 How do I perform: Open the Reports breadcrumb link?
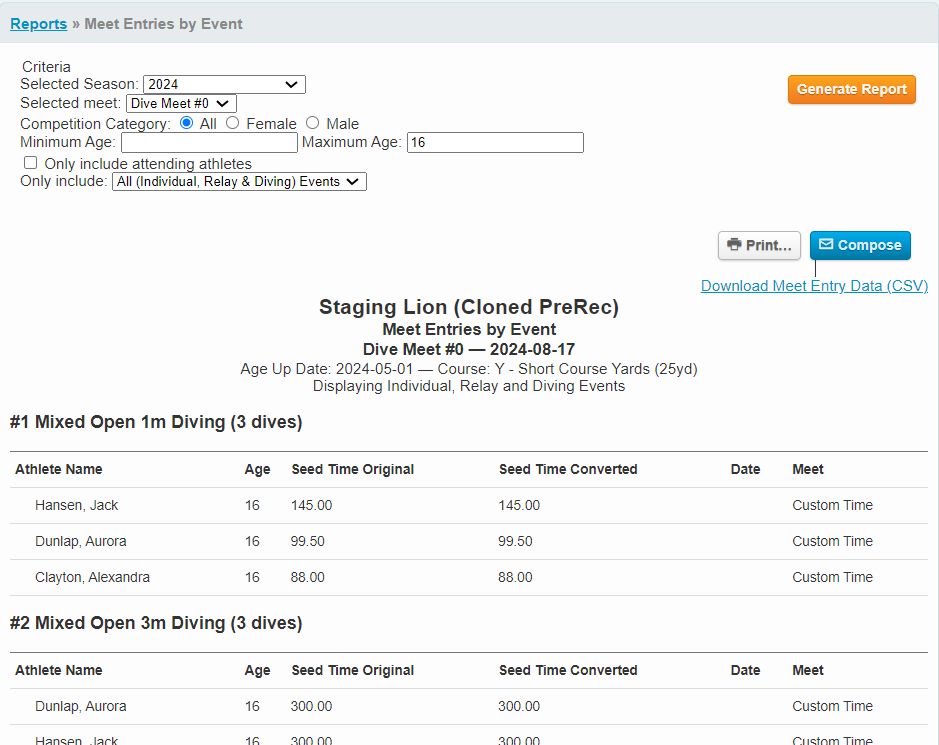click(39, 23)
